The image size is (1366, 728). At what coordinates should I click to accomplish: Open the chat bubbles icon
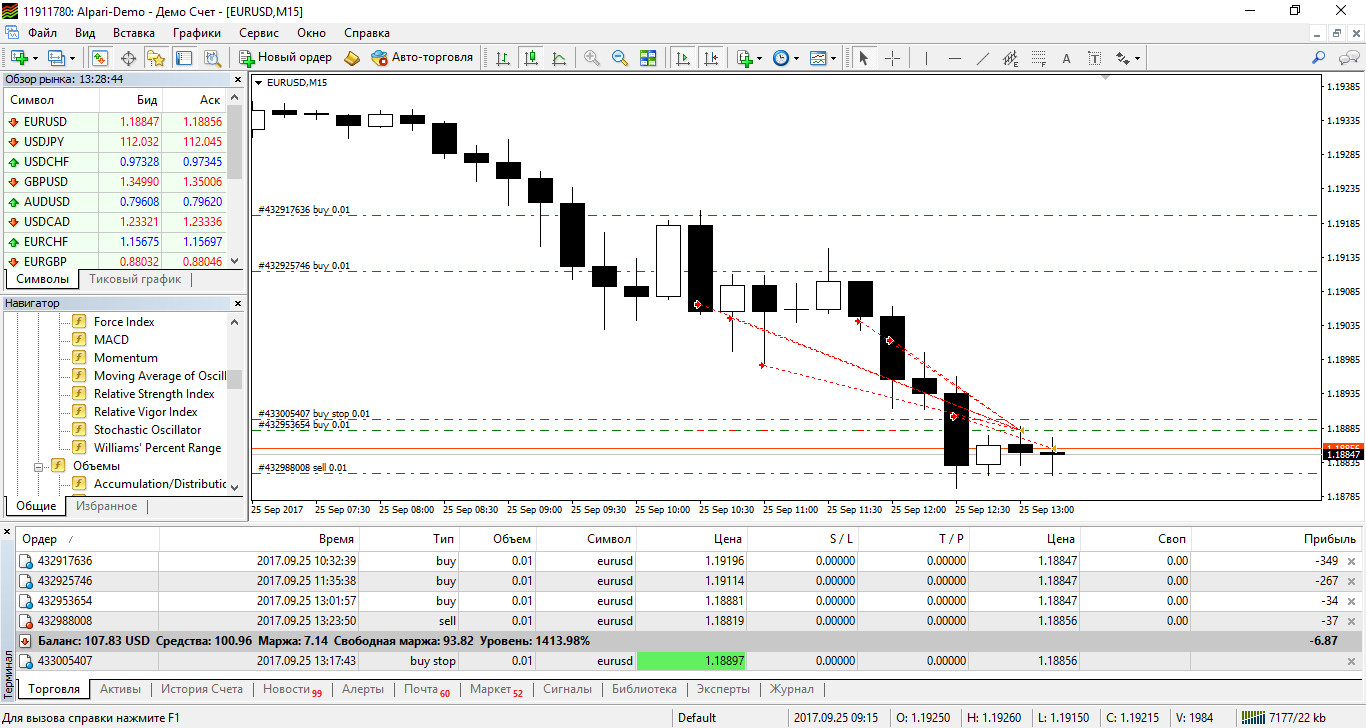[1347, 58]
